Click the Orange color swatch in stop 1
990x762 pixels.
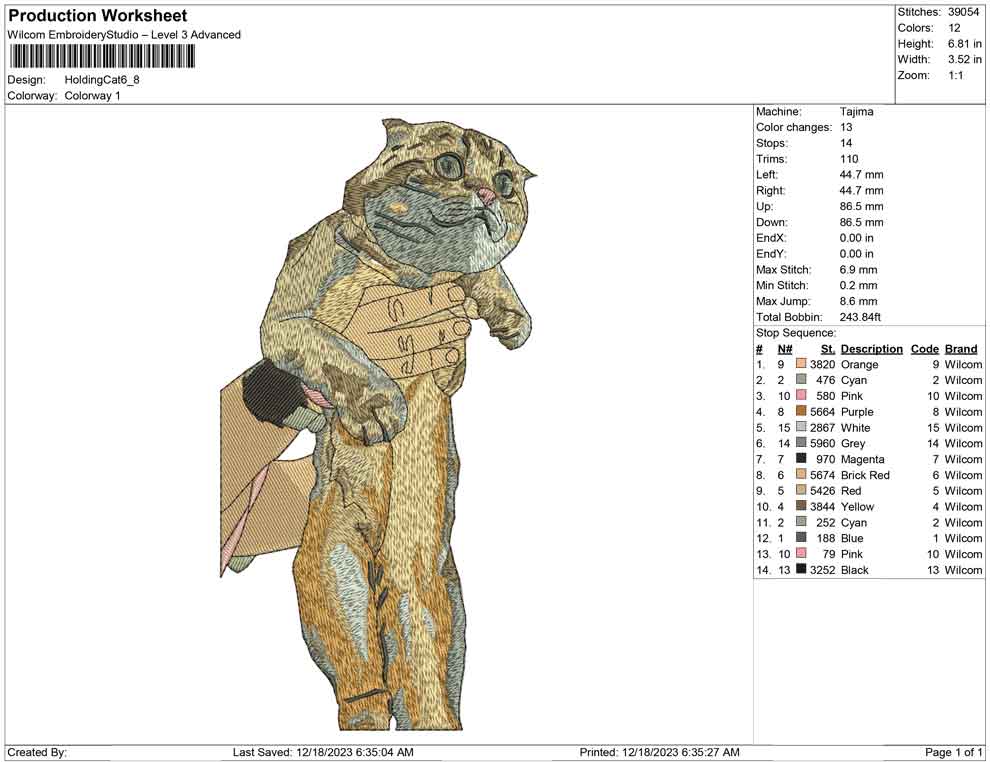point(801,364)
